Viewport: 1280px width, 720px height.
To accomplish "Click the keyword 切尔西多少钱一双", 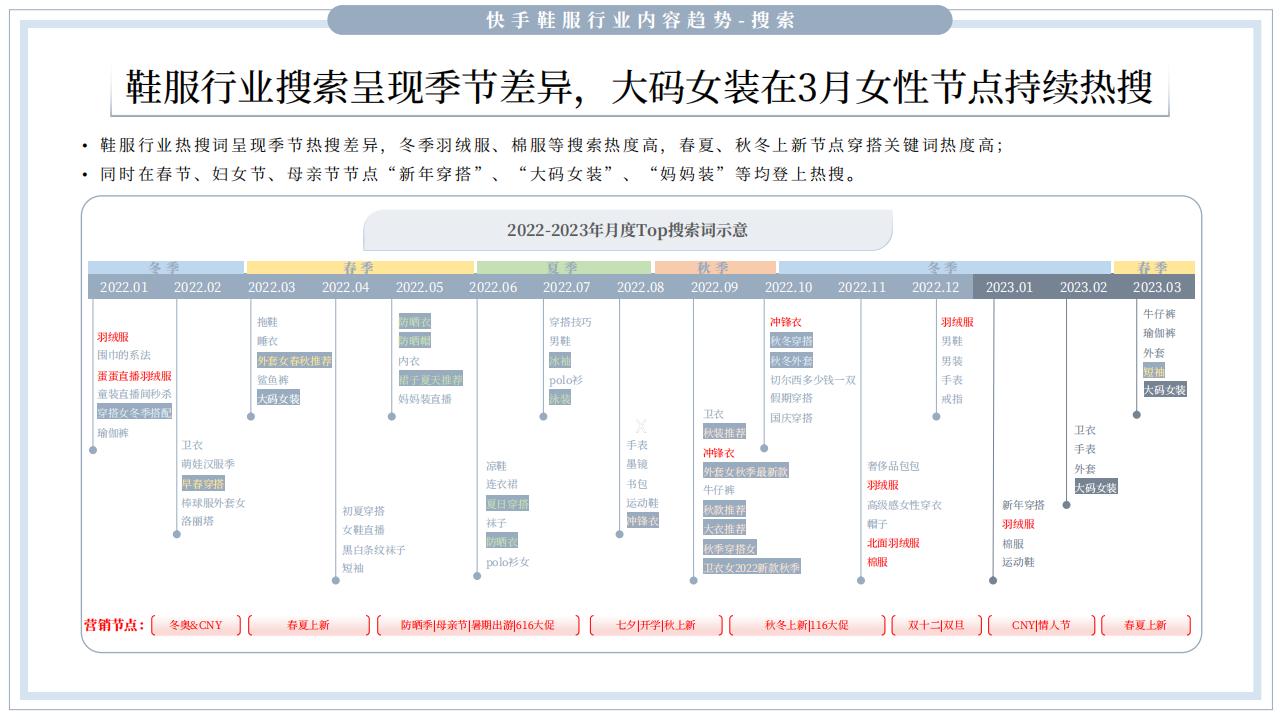I will [x=813, y=380].
